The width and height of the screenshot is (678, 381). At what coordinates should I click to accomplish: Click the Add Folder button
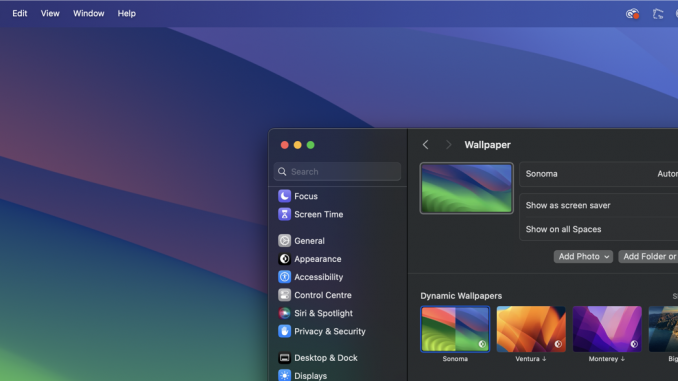648,256
